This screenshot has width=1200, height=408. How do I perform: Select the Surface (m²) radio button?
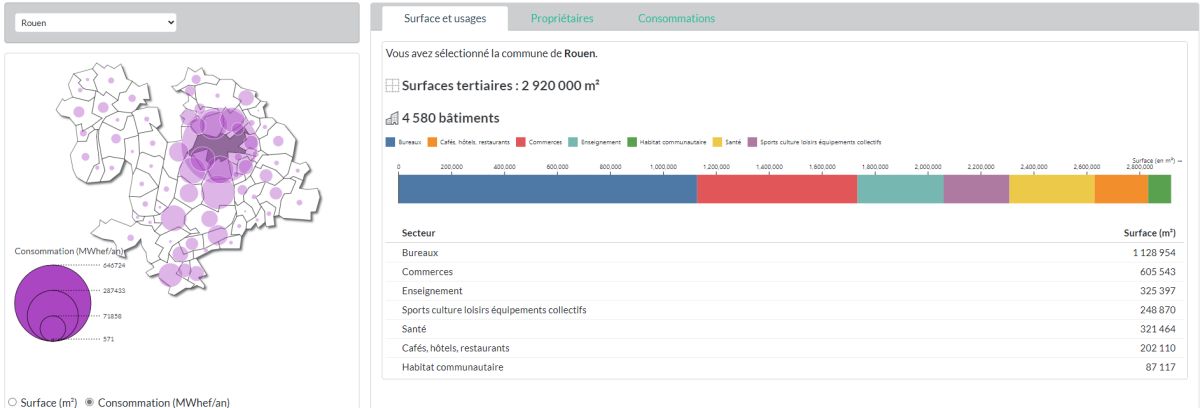(12, 402)
